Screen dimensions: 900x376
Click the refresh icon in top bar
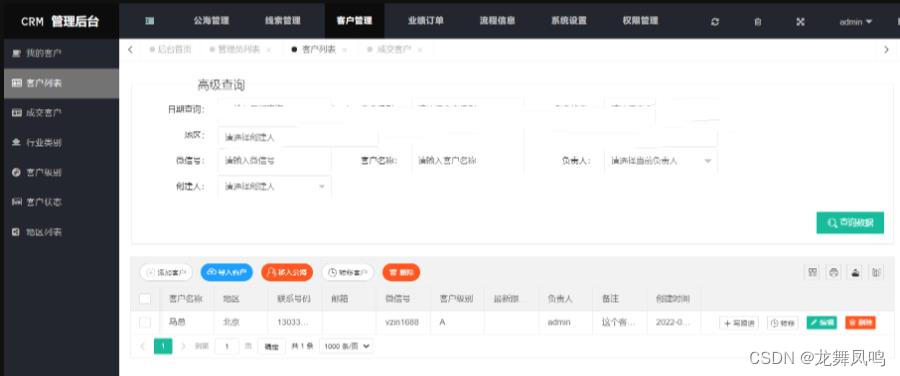click(x=715, y=21)
